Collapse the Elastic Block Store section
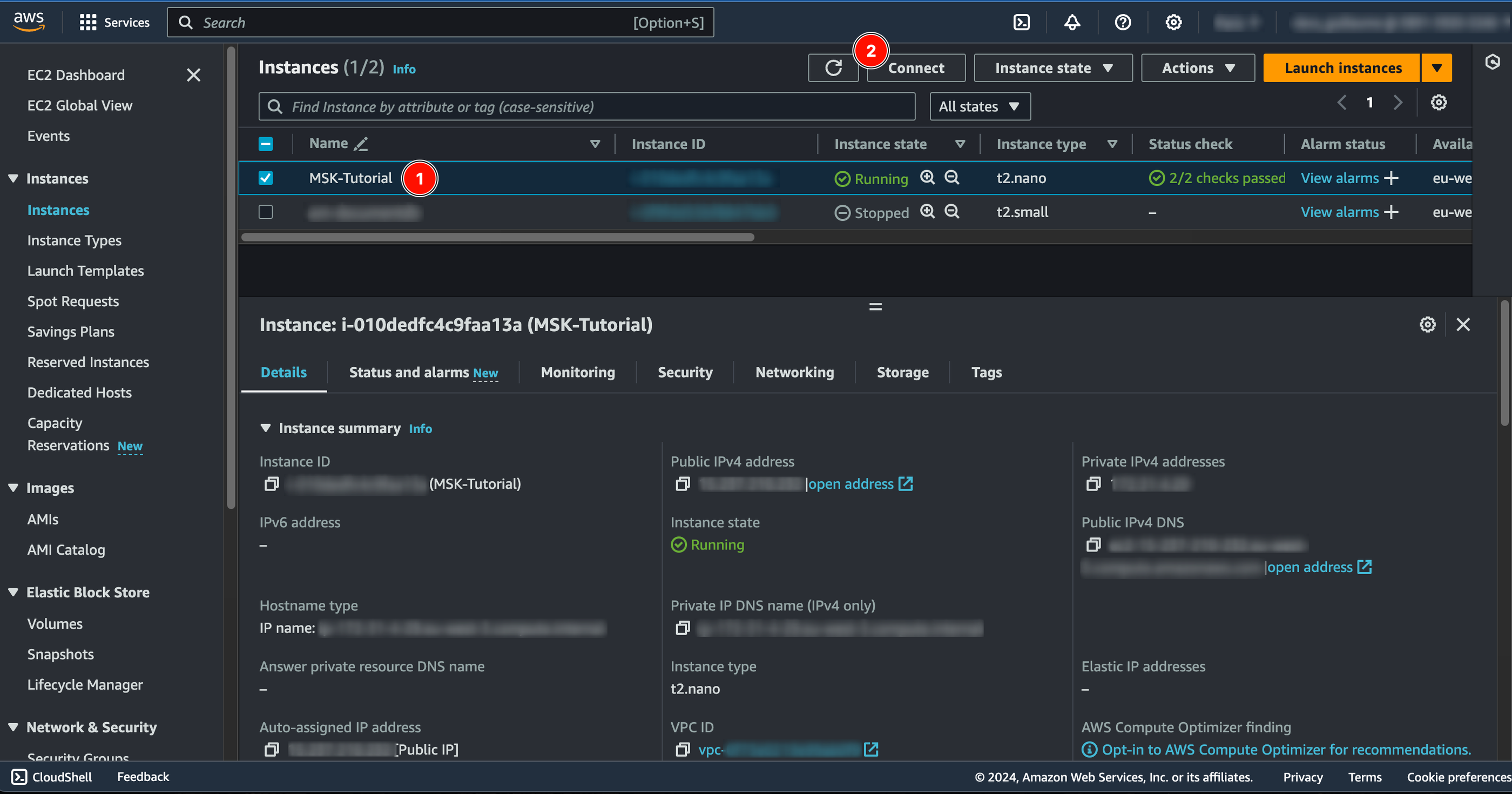The width and height of the screenshot is (1512, 794). pos(13,592)
